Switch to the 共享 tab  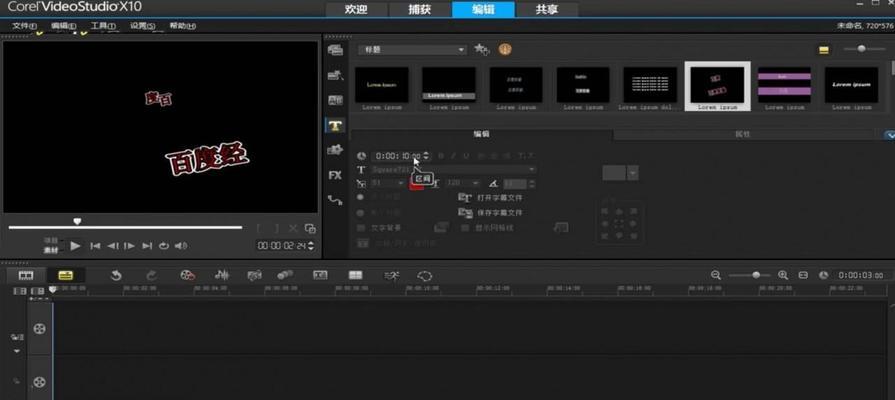[x=546, y=10]
